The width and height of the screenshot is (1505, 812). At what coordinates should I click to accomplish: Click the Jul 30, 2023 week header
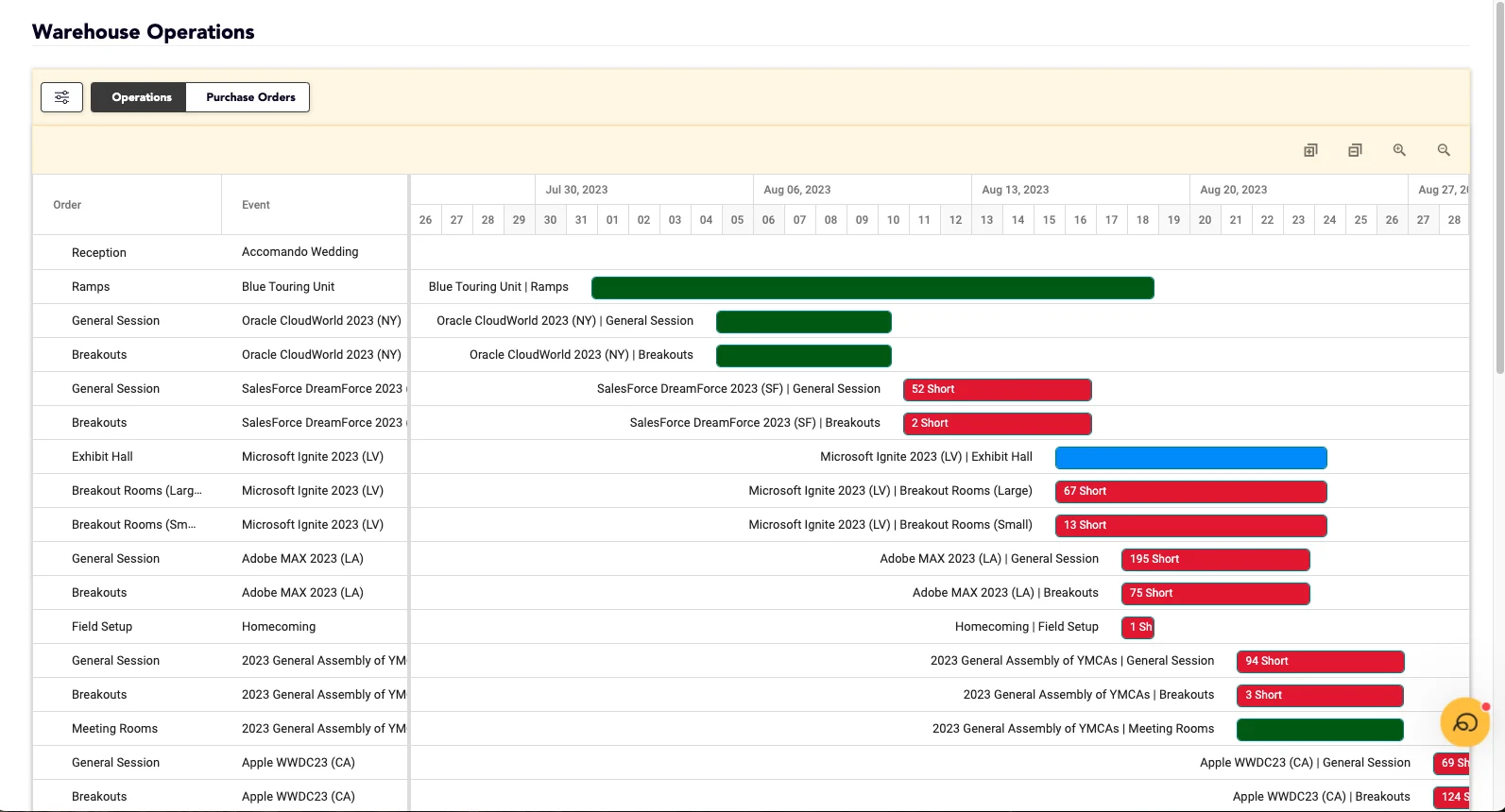tap(644, 190)
